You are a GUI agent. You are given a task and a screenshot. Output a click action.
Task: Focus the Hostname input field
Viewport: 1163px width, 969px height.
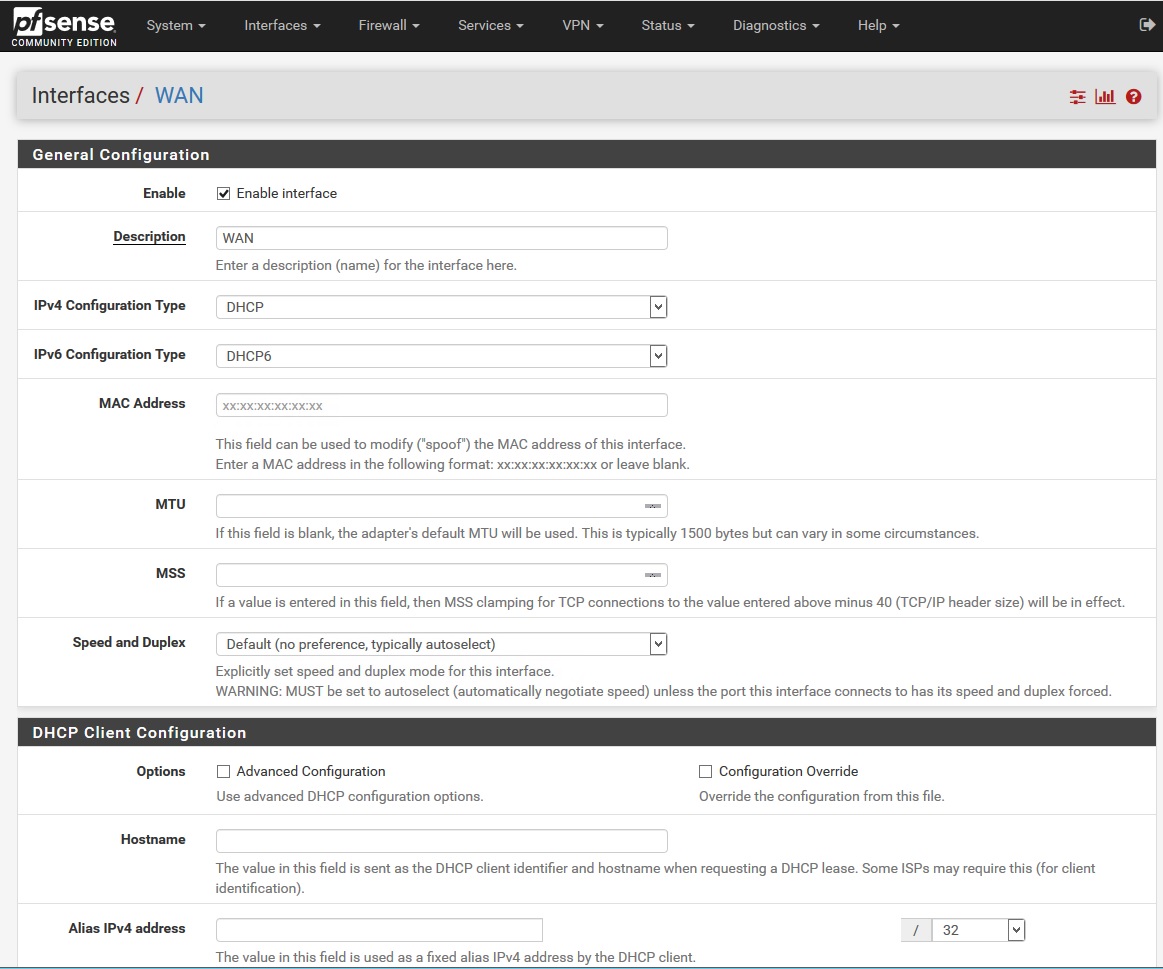441,841
